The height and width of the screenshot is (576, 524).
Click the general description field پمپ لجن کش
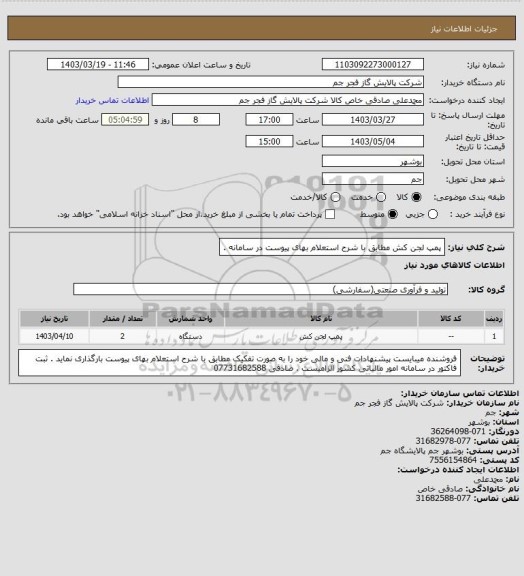click(332, 248)
